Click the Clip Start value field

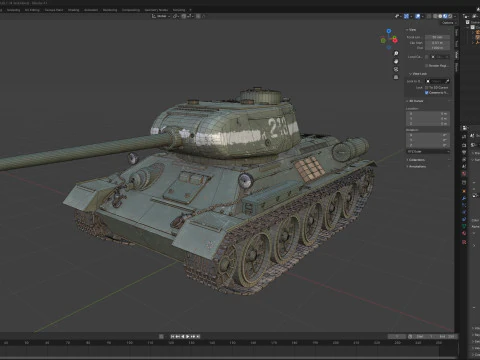pos(437,43)
